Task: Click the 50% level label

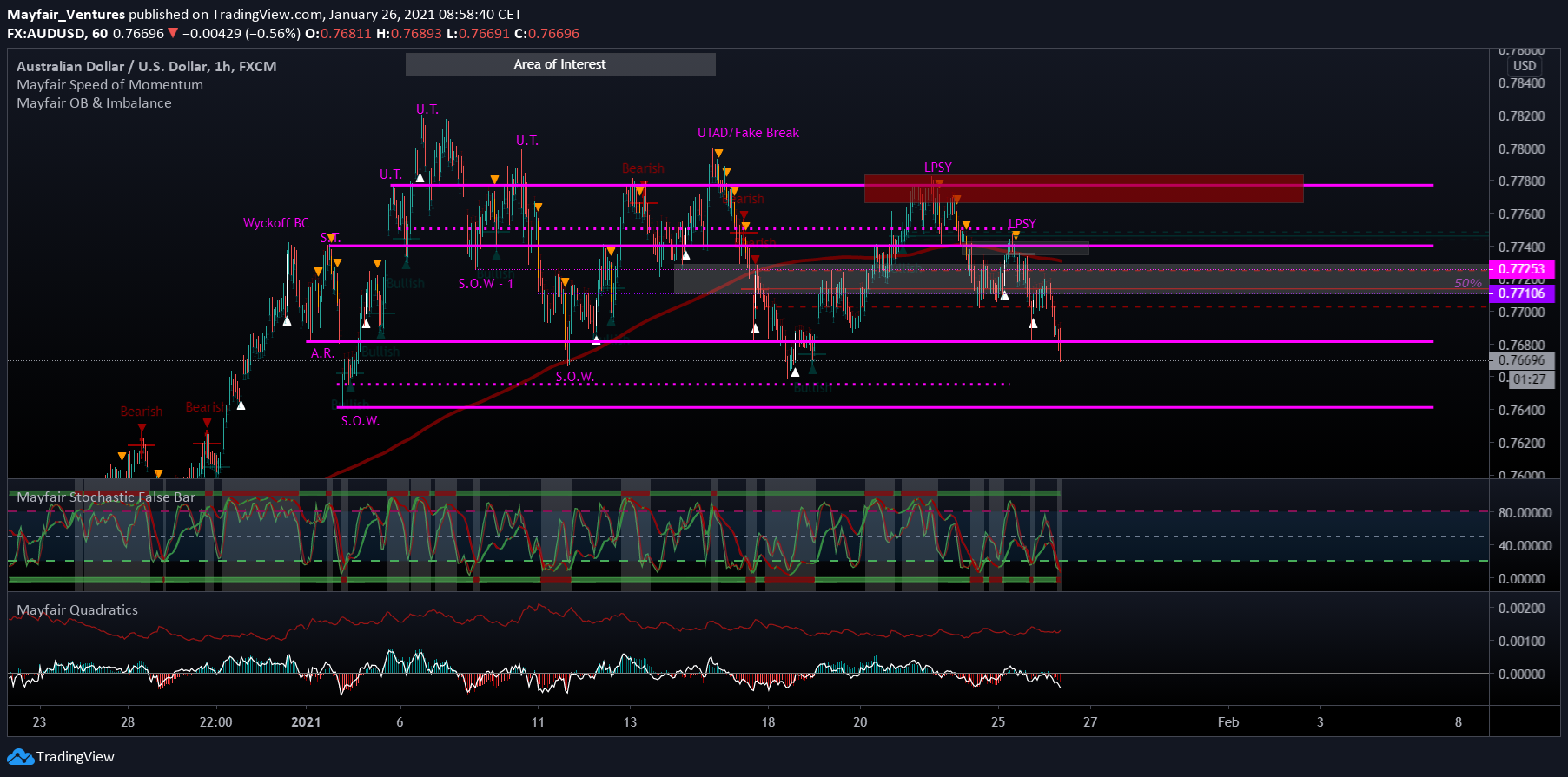Action: 1467,284
